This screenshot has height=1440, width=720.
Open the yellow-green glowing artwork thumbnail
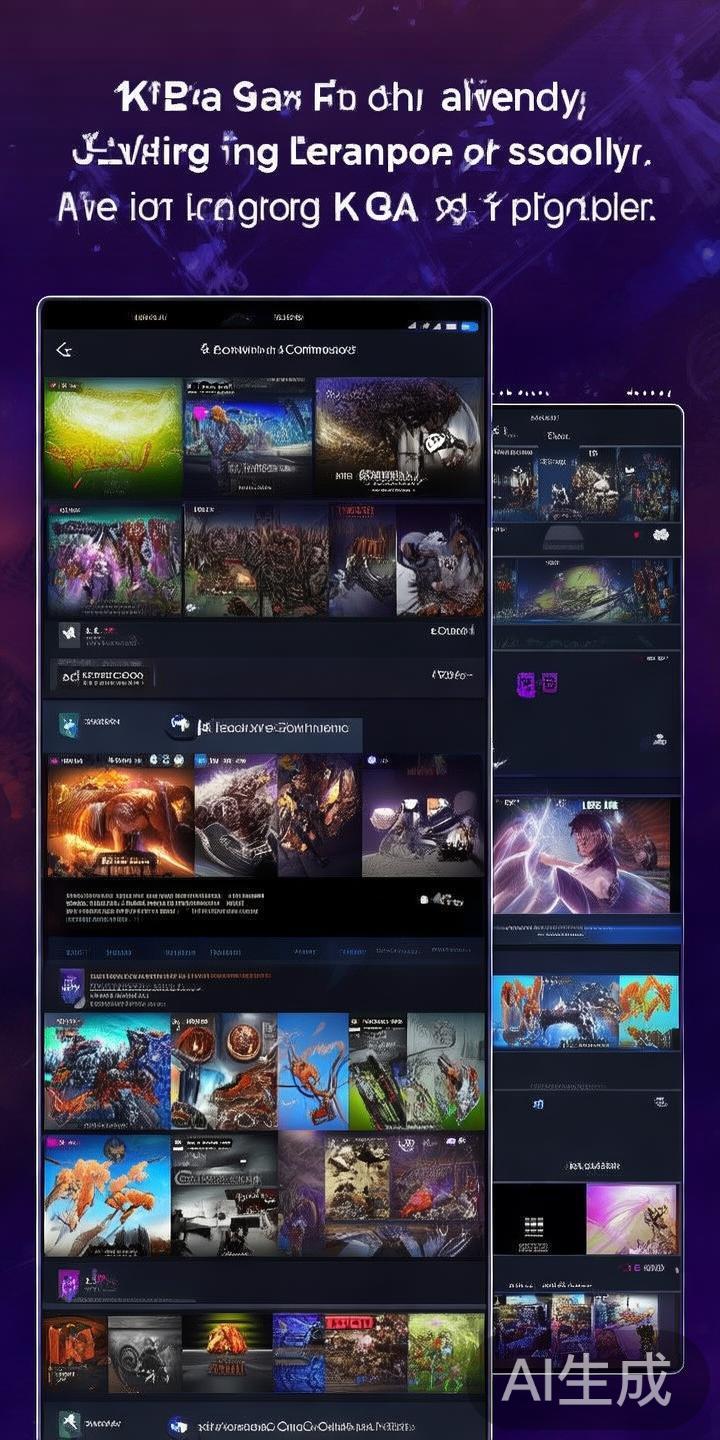[113, 436]
